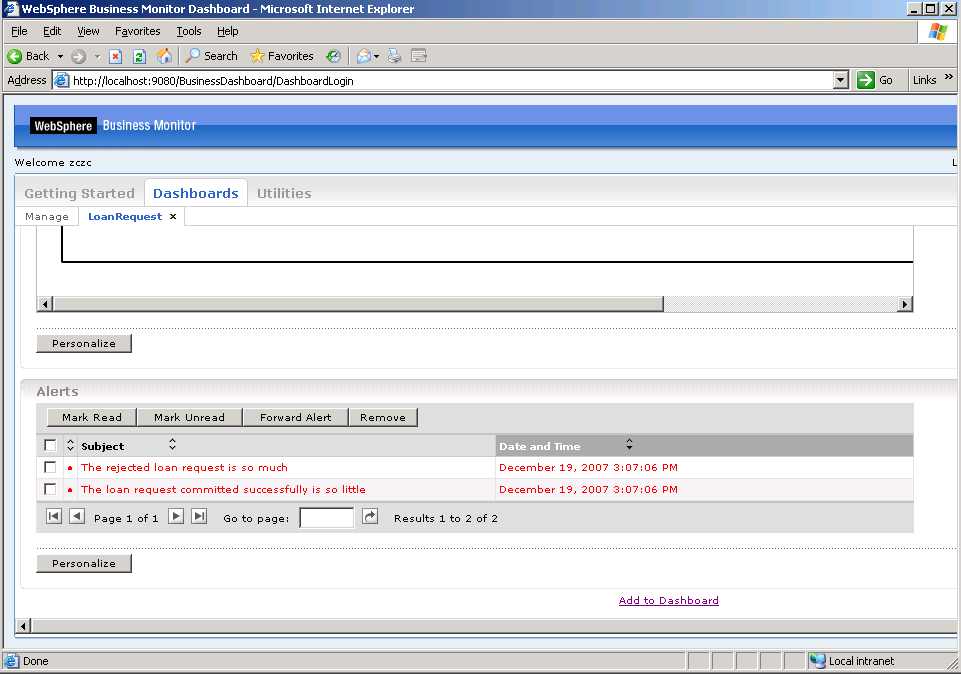Open the address bar dropdown arrow

(x=840, y=81)
